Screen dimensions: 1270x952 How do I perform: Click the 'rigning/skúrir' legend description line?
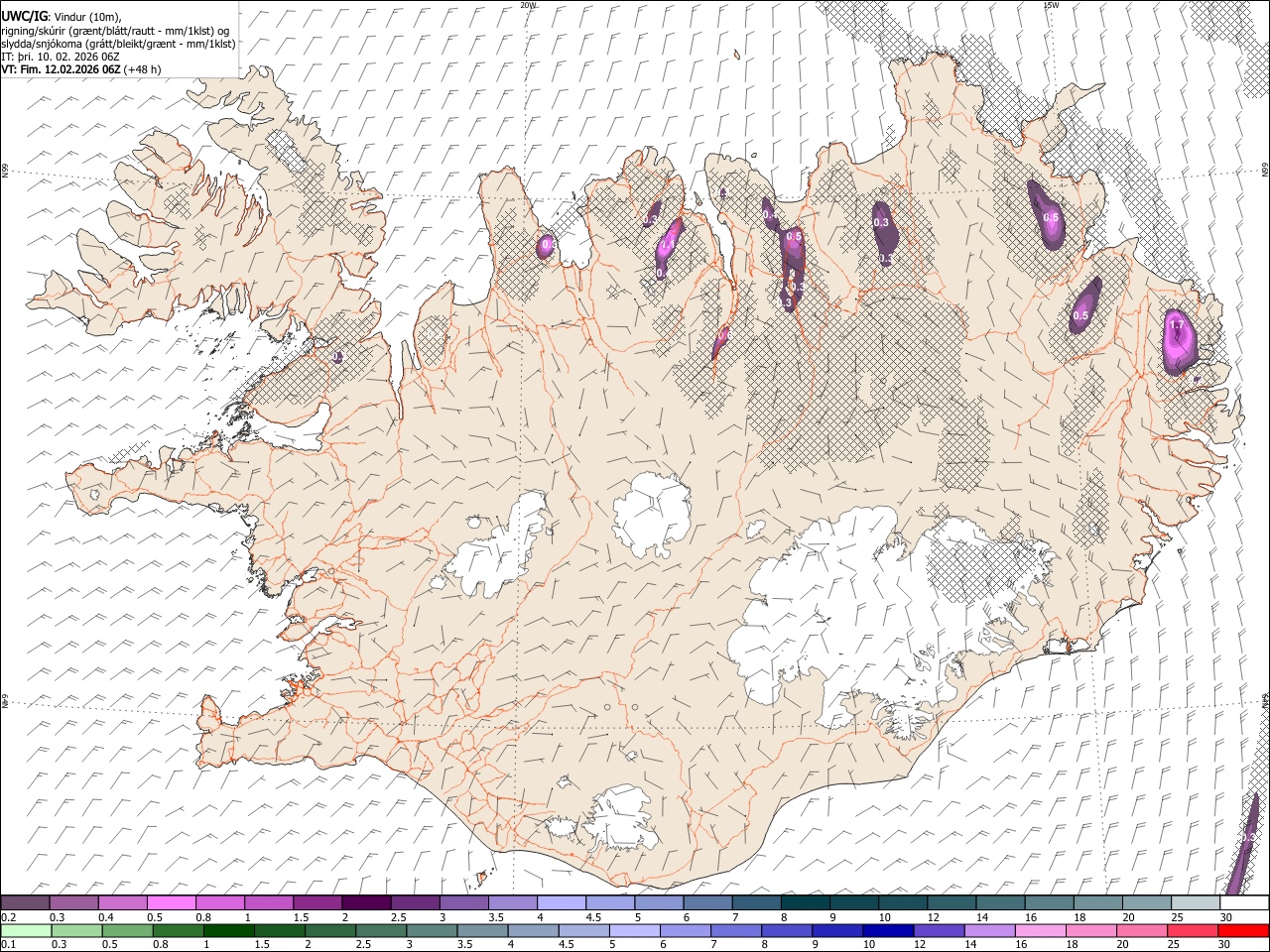pos(117,30)
